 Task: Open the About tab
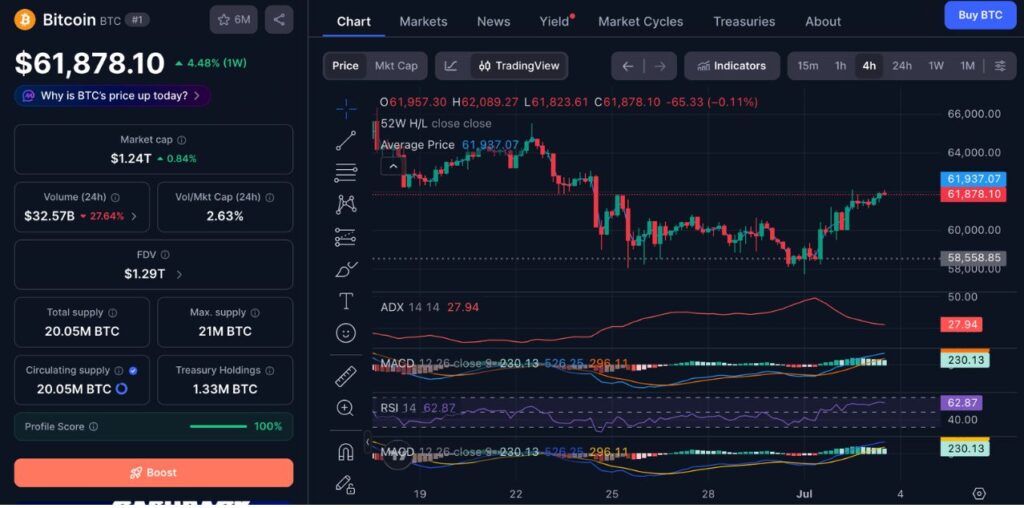coord(823,22)
